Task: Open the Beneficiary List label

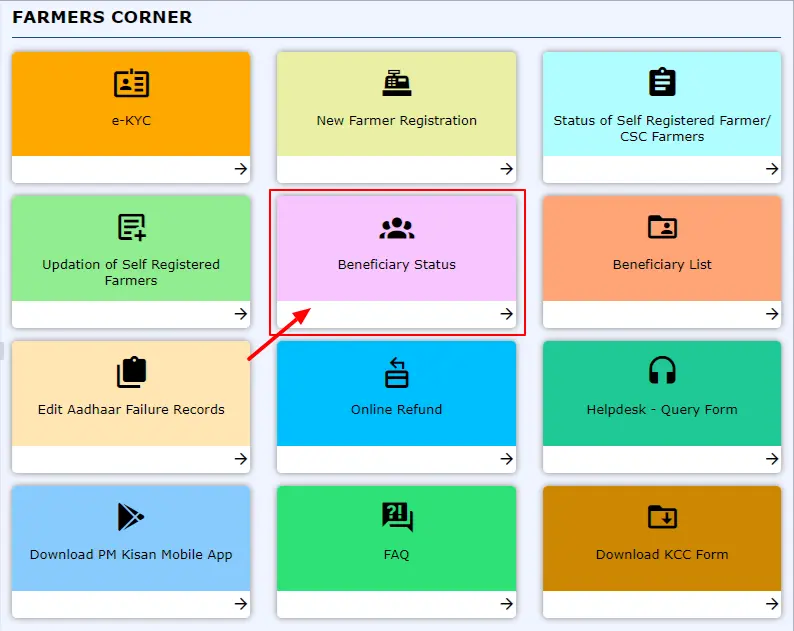Action: click(x=662, y=264)
